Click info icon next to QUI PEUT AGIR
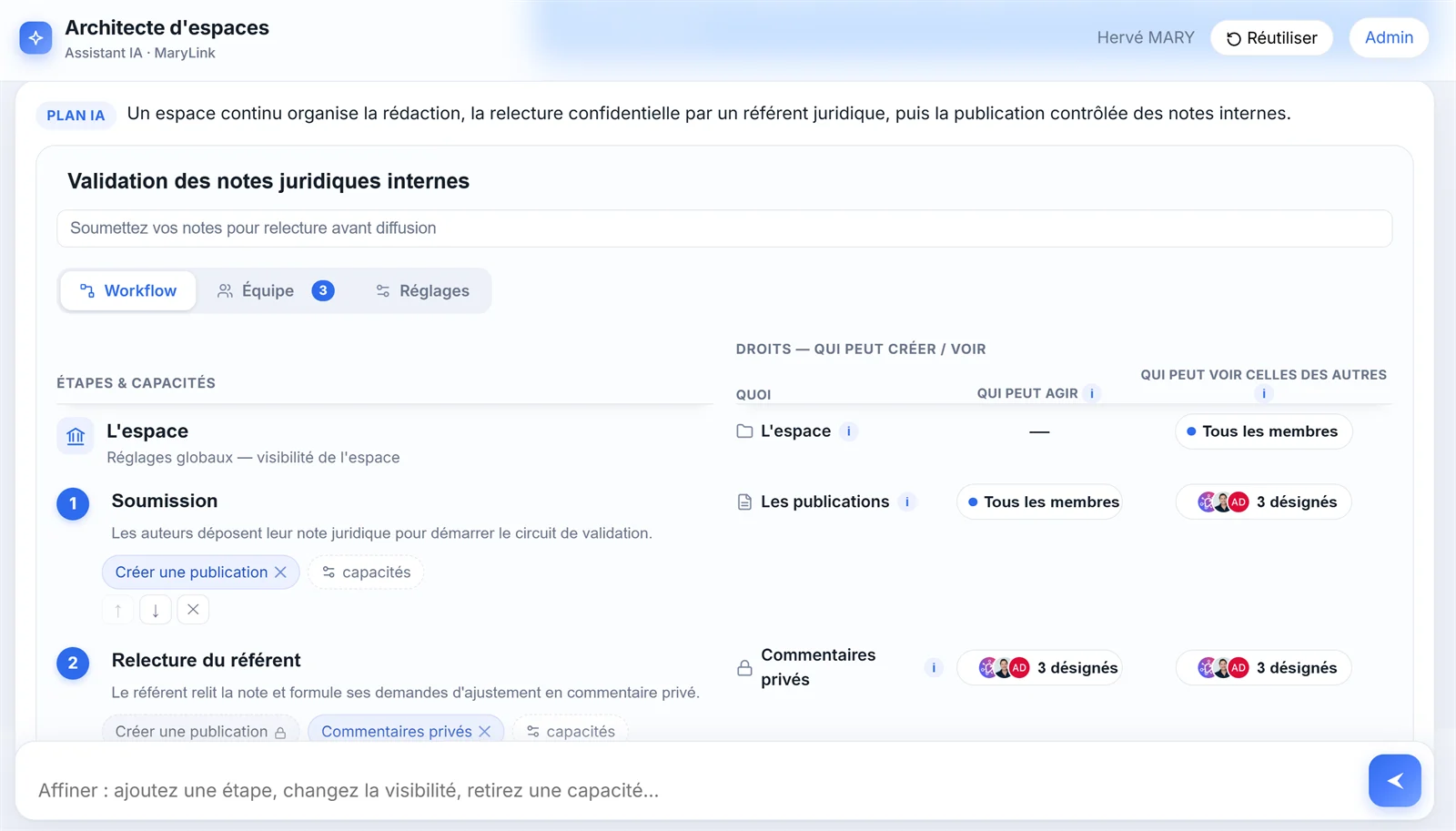 click(x=1092, y=394)
